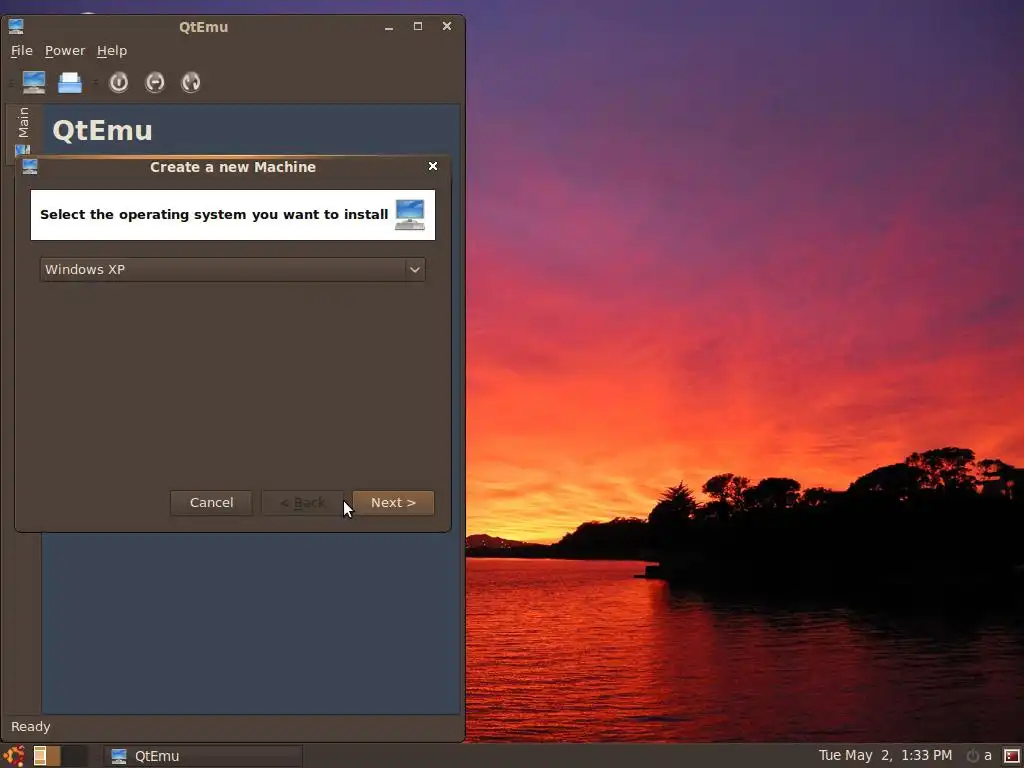Select the Main vertical tab
The image size is (1024, 768).
(24, 130)
